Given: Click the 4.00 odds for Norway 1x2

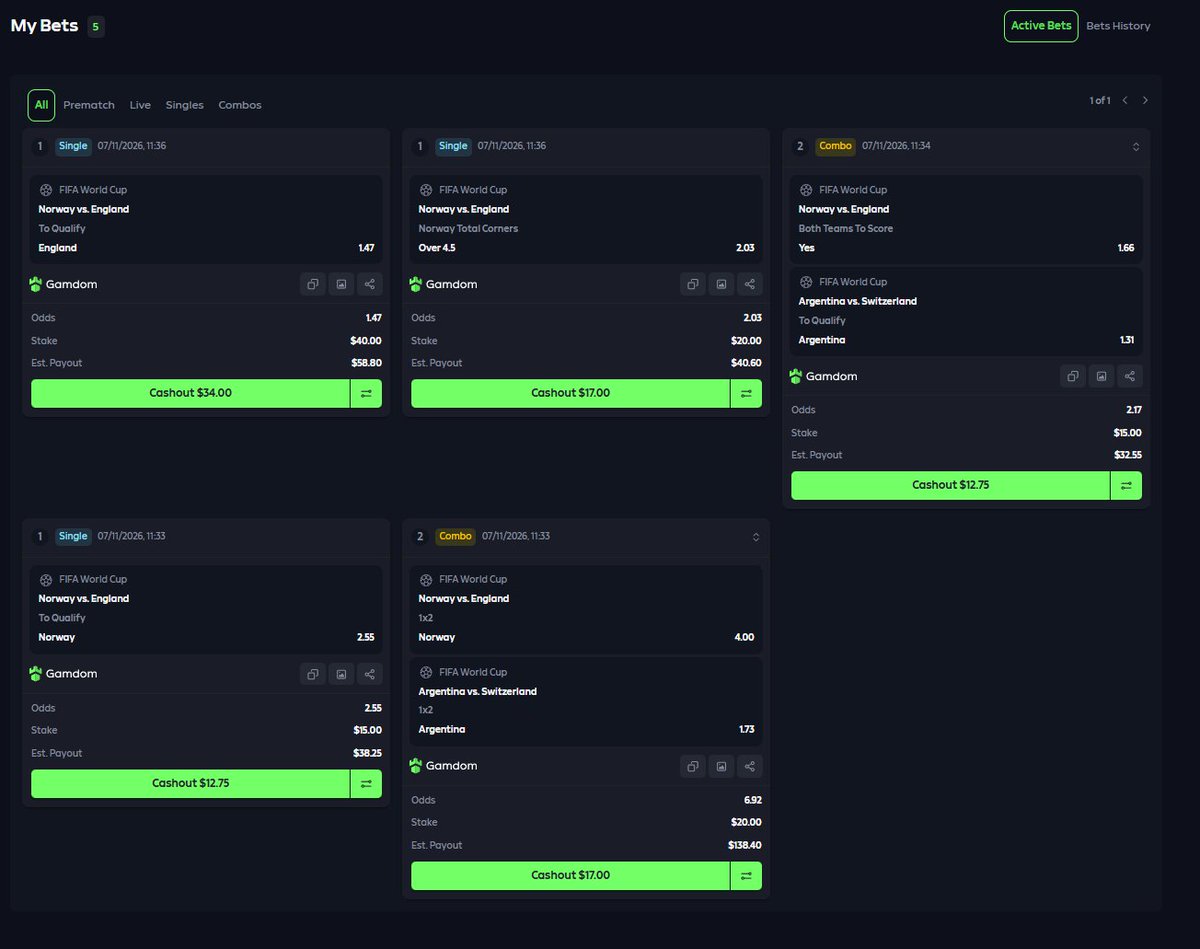Looking at the screenshot, I should pos(745,637).
